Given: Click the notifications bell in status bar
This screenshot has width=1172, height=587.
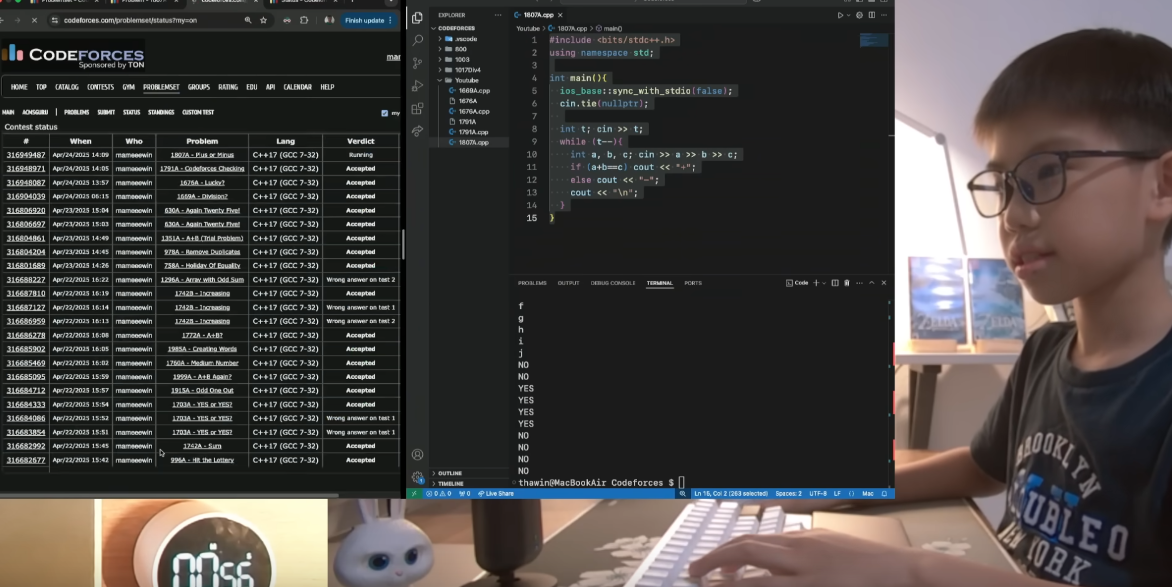Looking at the screenshot, I should click(x=884, y=494).
